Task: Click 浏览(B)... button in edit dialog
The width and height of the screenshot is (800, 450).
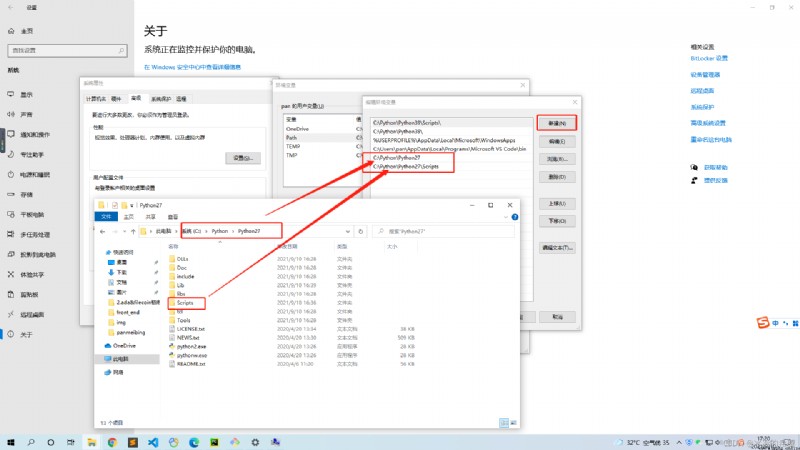Action: [x=557, y=159]
